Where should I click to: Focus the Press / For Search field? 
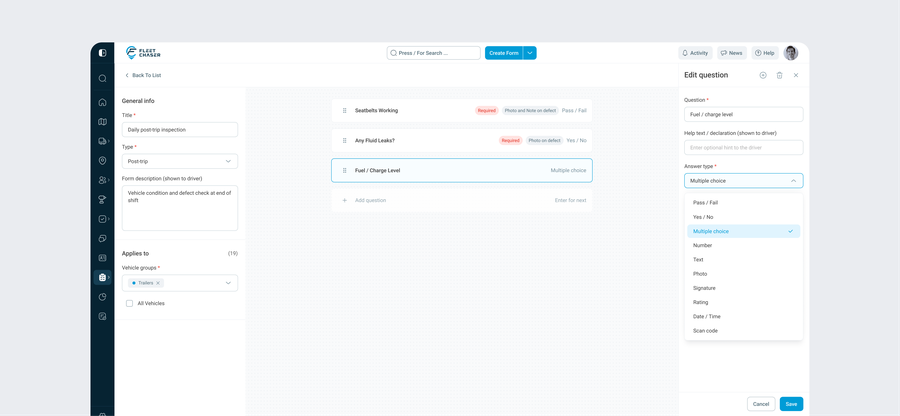(433, 53)
